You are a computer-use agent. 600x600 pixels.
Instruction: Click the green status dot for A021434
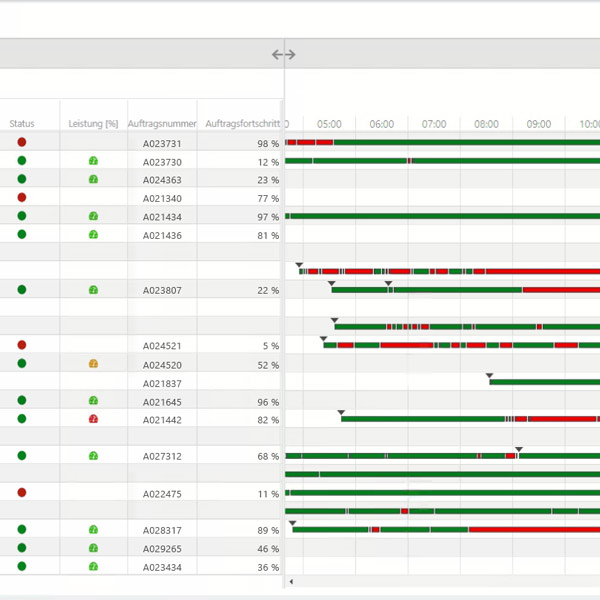click(22, 216)
